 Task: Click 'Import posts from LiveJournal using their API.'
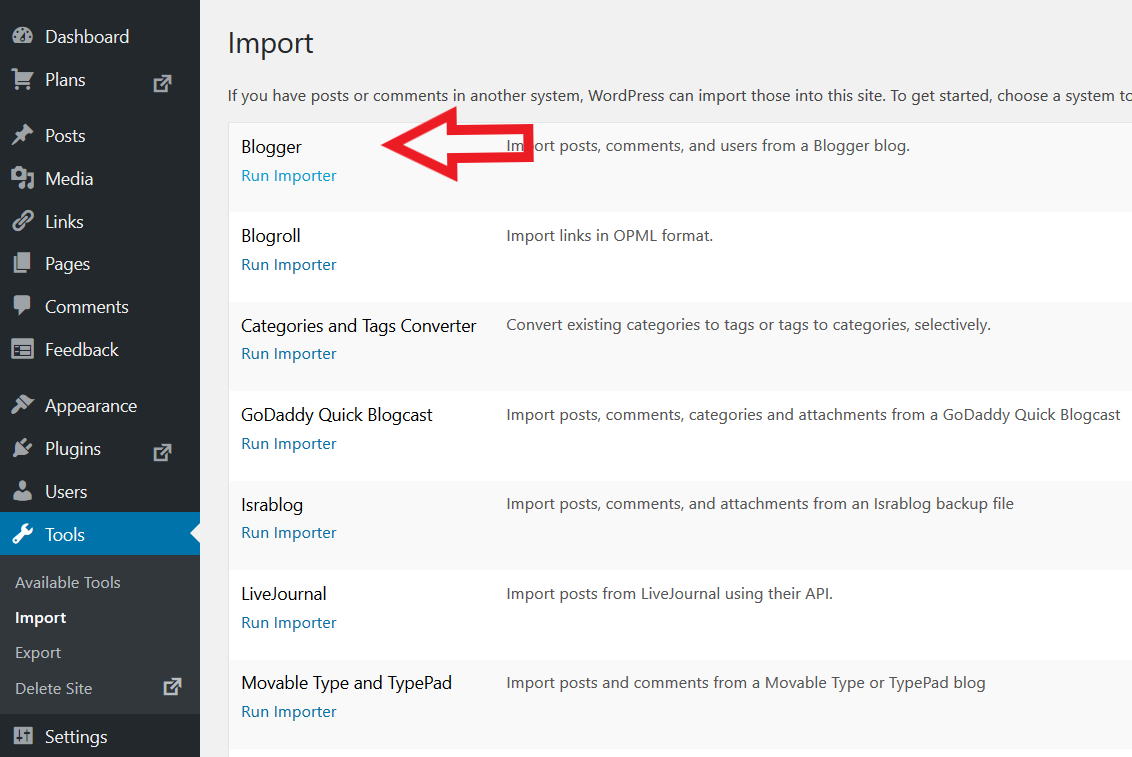669,594
